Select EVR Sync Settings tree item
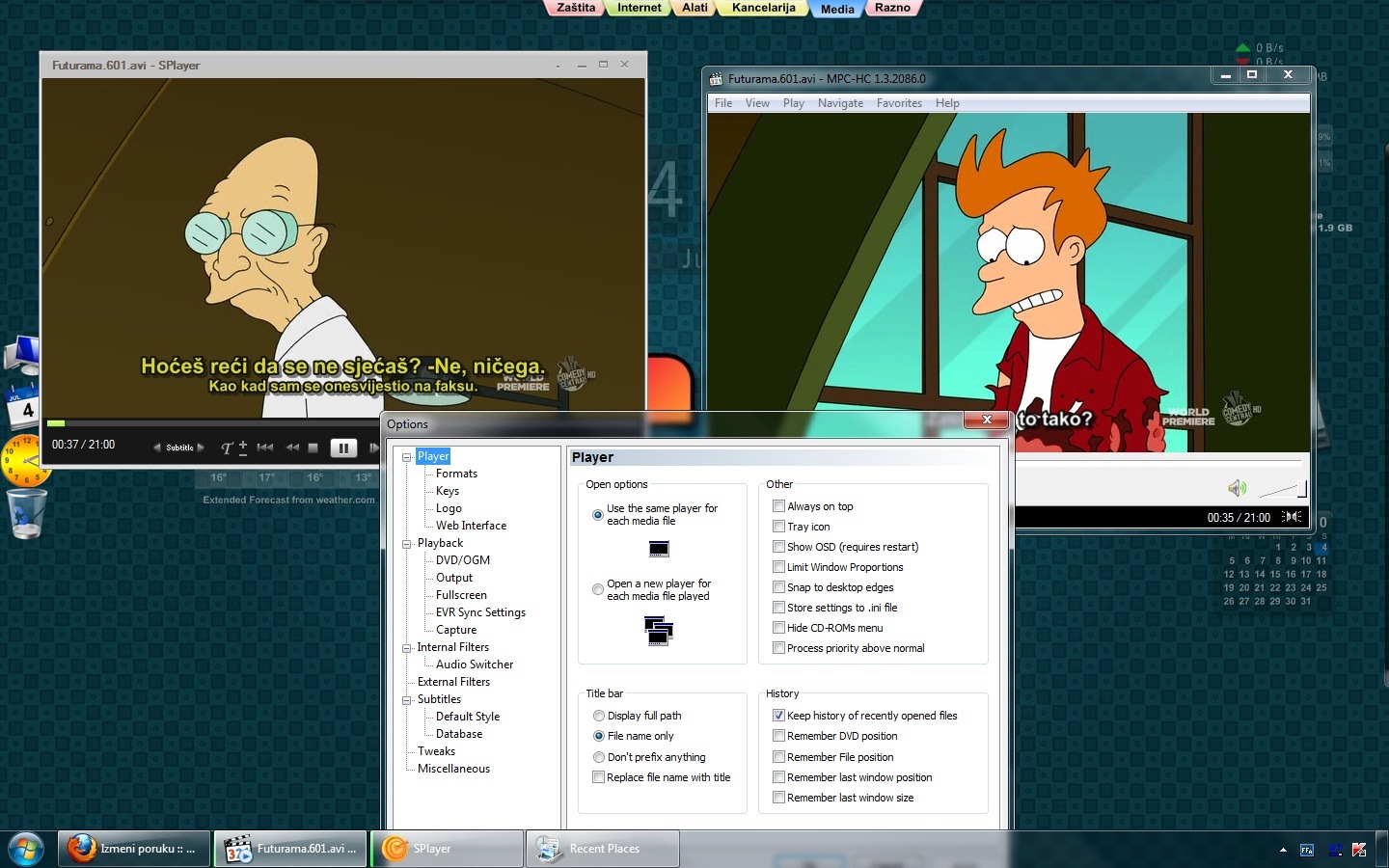The width and height of the screenshot is (1389, 868). click(480, 612)
